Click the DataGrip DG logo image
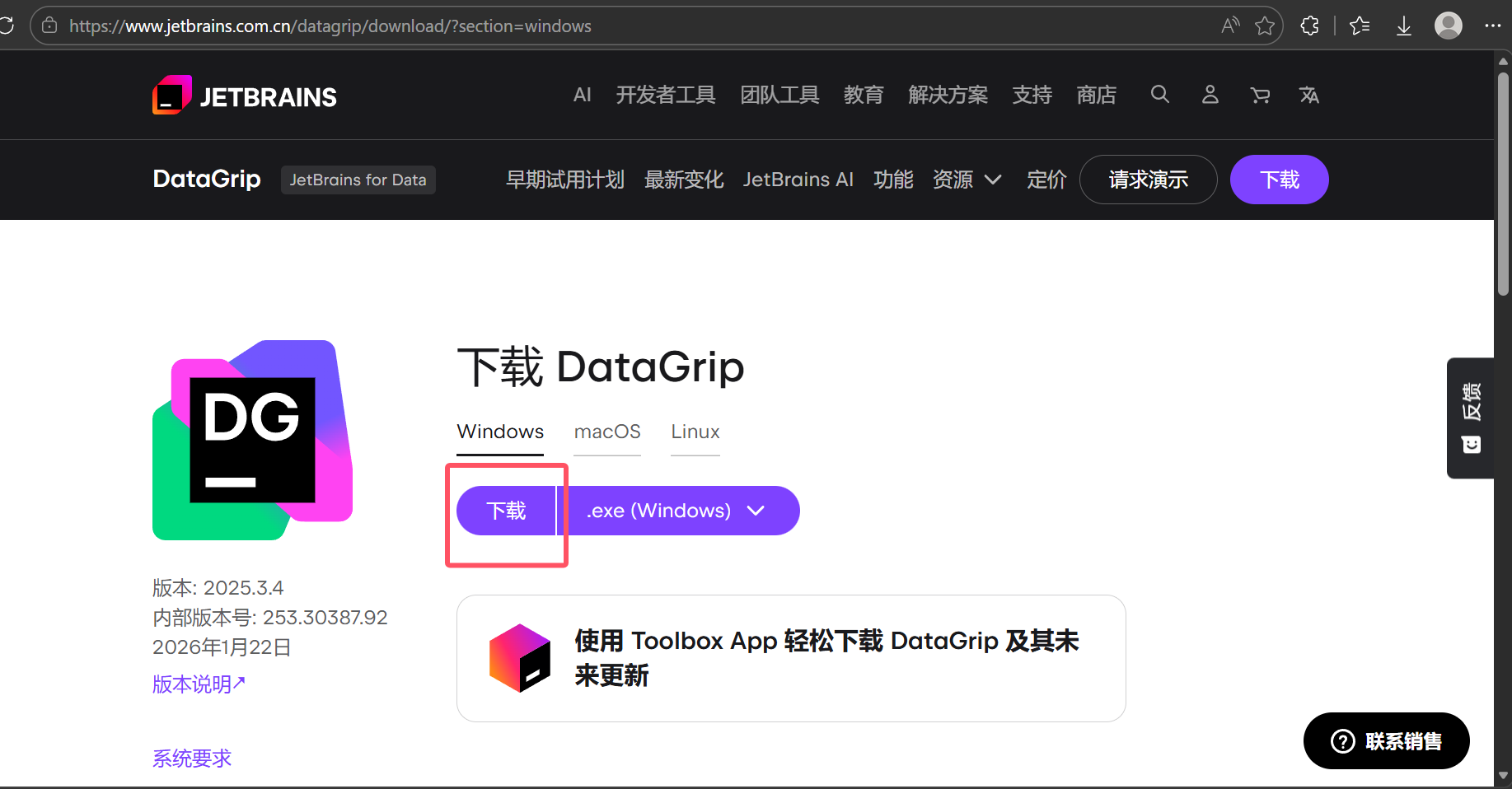This screenshot has height=789, width=1512. (253, 440)
